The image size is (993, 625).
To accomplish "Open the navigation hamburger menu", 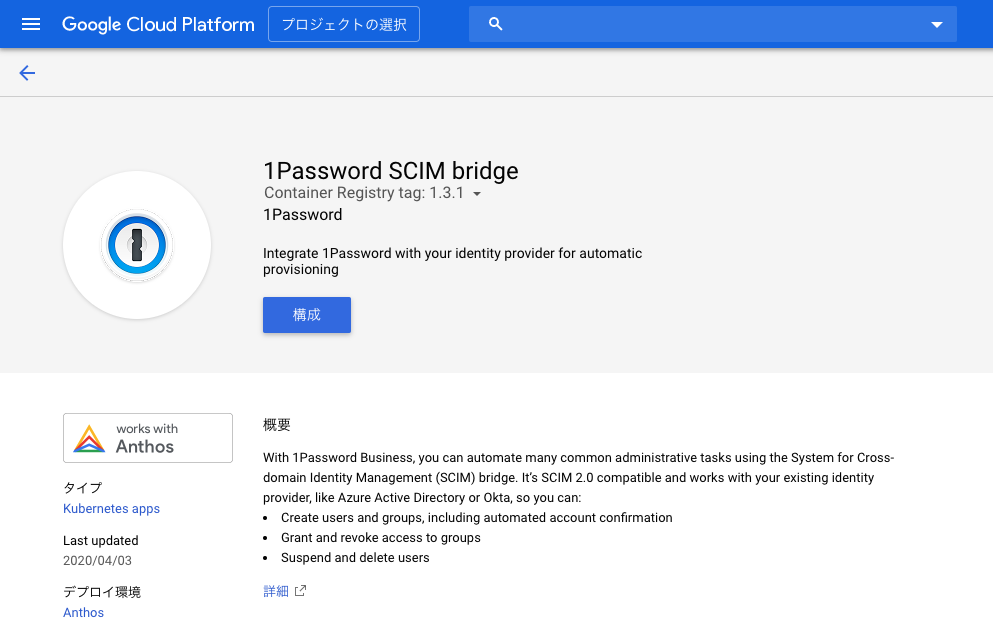I will coord(30,24).
